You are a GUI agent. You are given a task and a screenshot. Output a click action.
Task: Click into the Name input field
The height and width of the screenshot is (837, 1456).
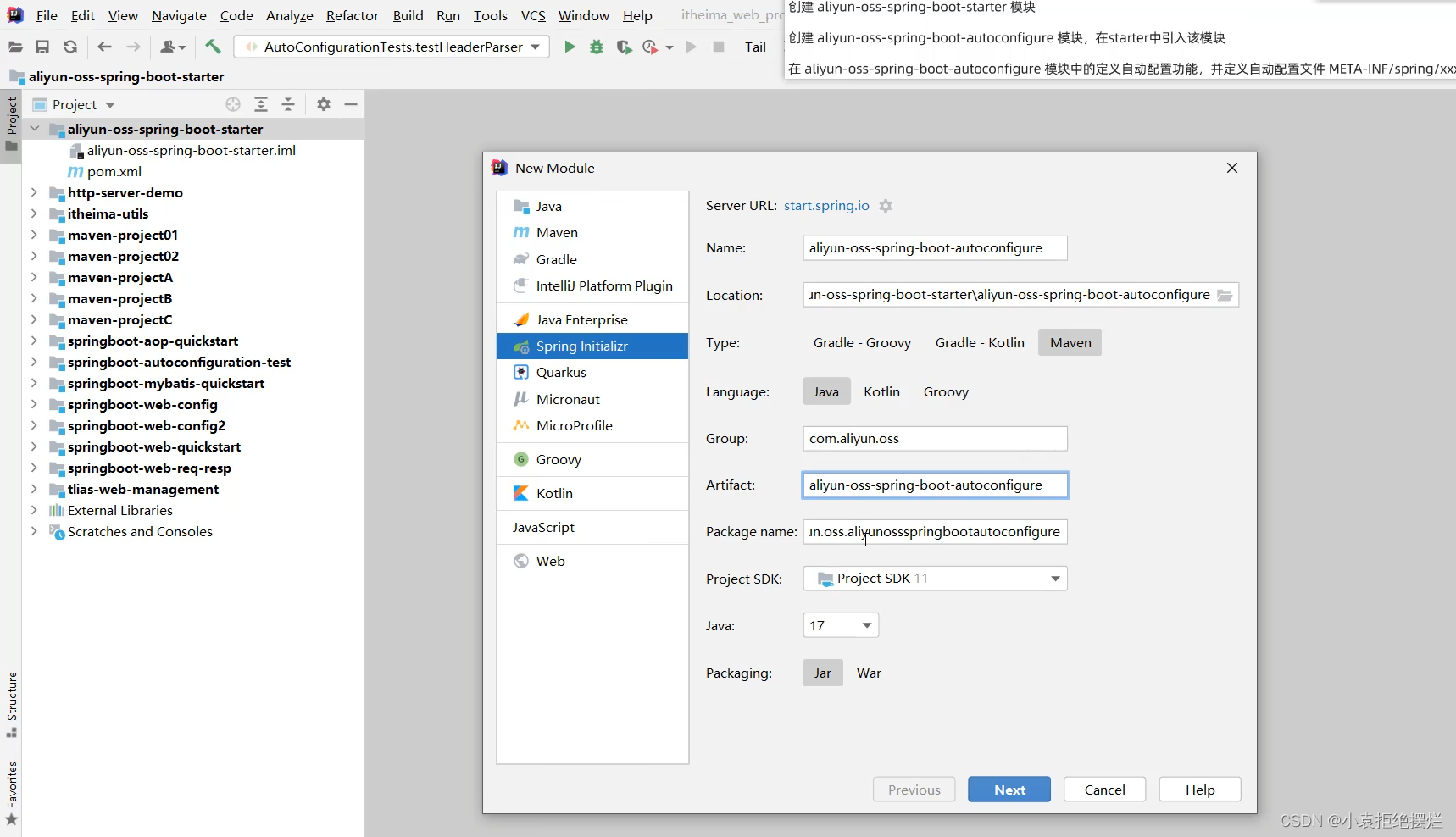click(x=935, y=248)
